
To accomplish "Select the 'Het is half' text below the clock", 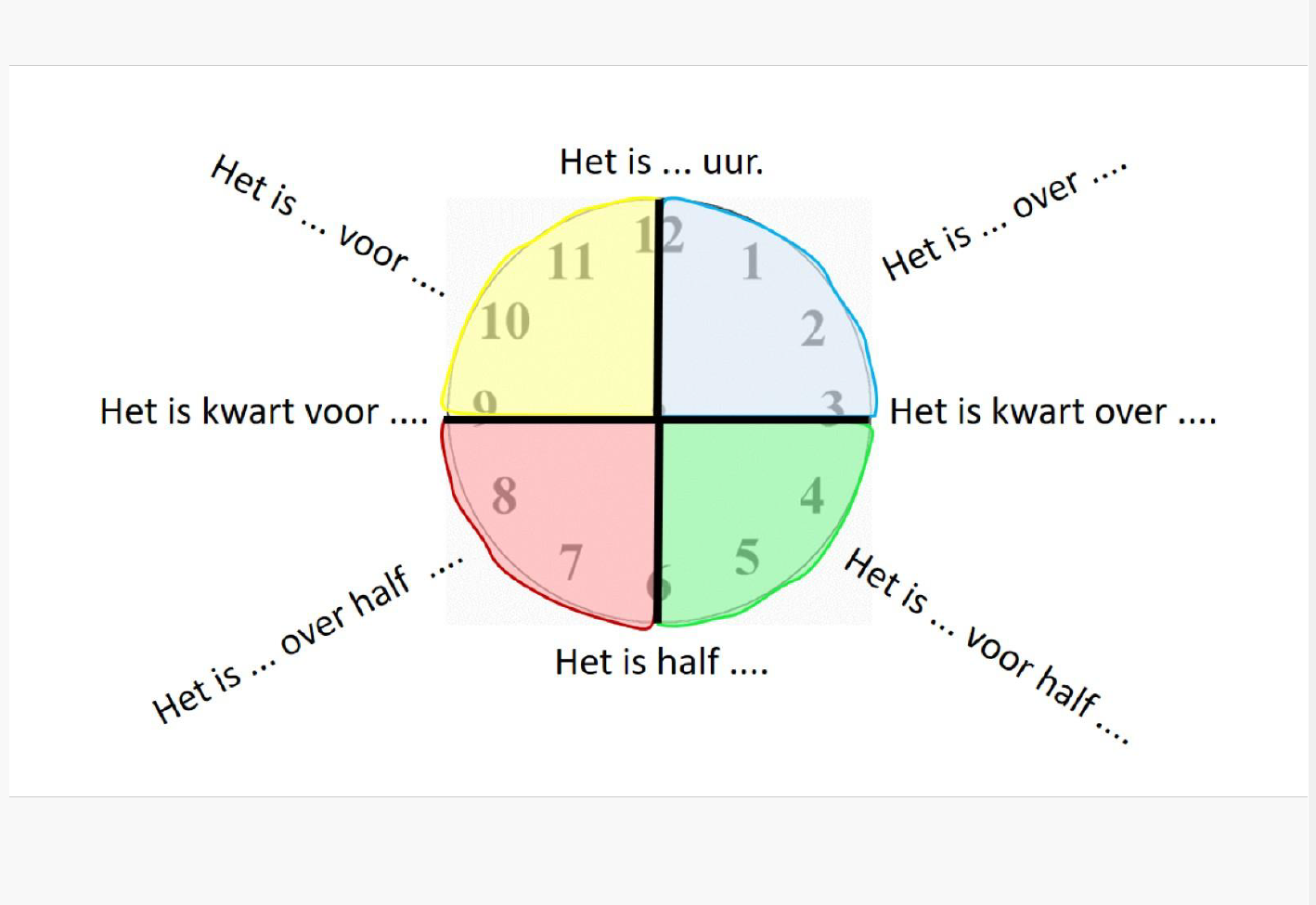I will [x=661, y=662].
